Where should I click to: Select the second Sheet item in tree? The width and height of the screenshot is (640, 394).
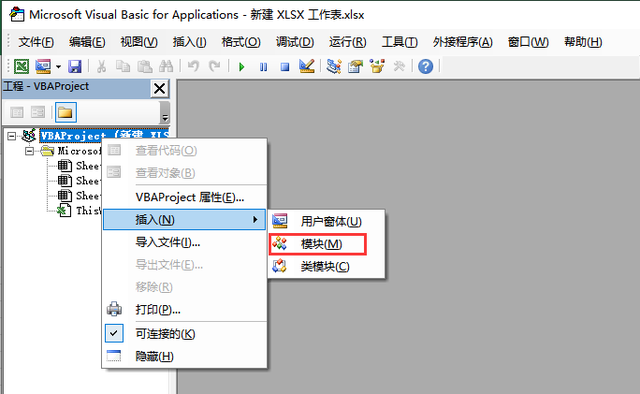coord(88,180)
